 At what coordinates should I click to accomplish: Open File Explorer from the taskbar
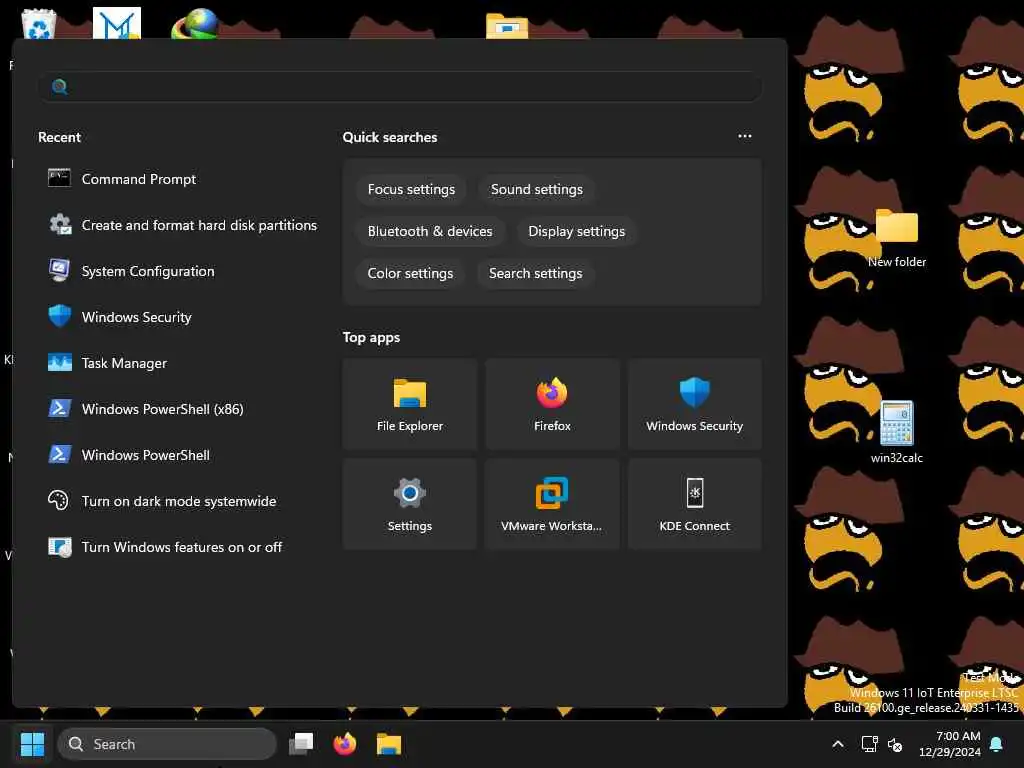(389, 744)
